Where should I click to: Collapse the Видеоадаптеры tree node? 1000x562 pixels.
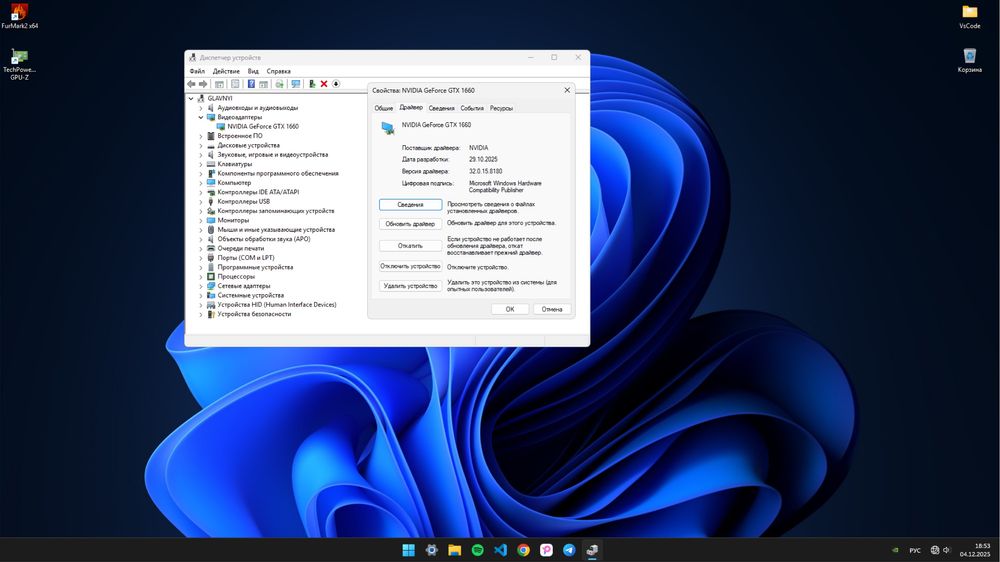click(201, 117)
